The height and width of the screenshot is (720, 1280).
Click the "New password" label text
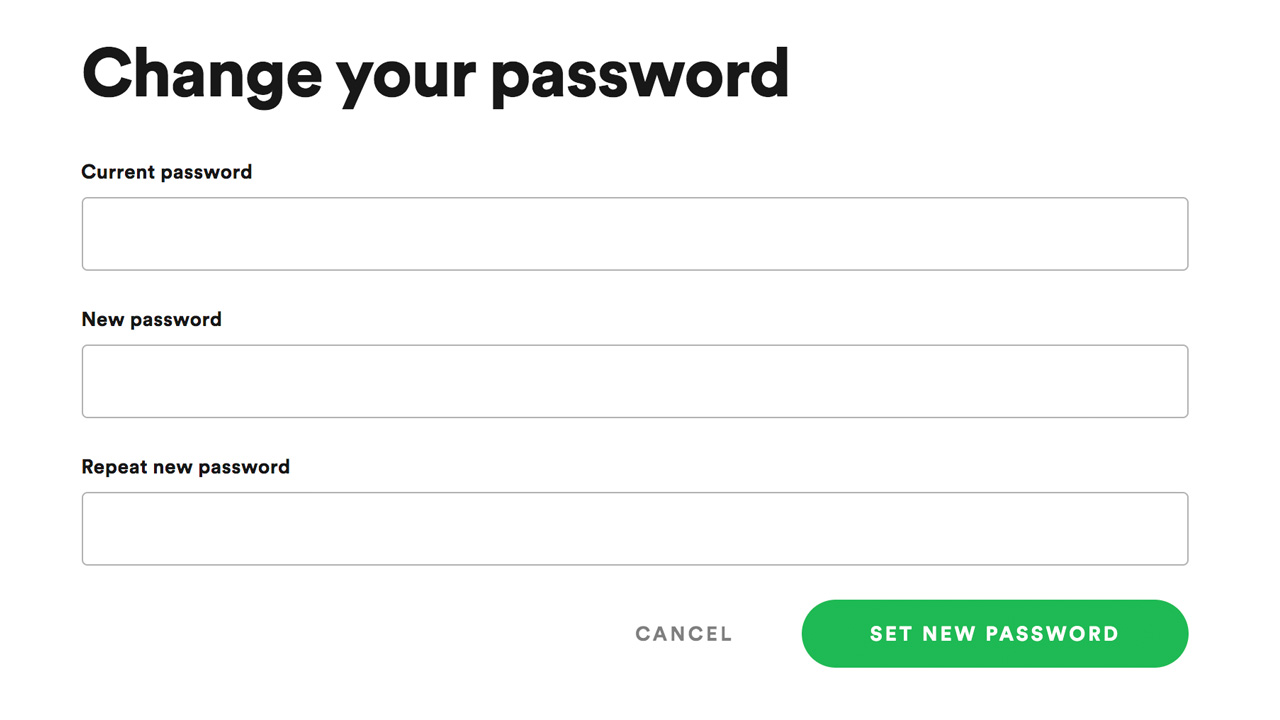coord(152,319)
